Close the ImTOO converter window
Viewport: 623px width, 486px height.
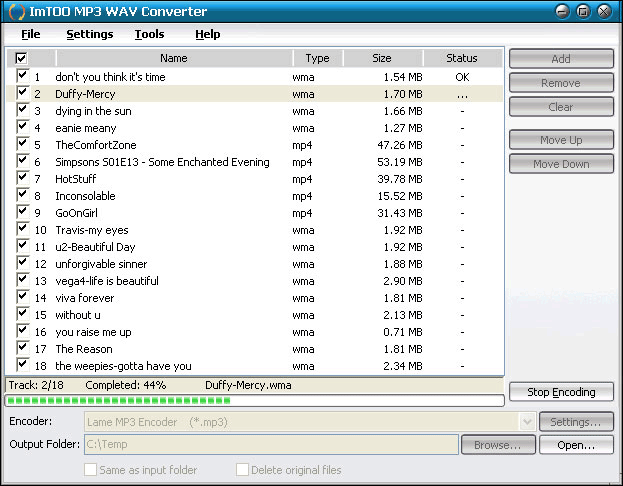(604, 12)
